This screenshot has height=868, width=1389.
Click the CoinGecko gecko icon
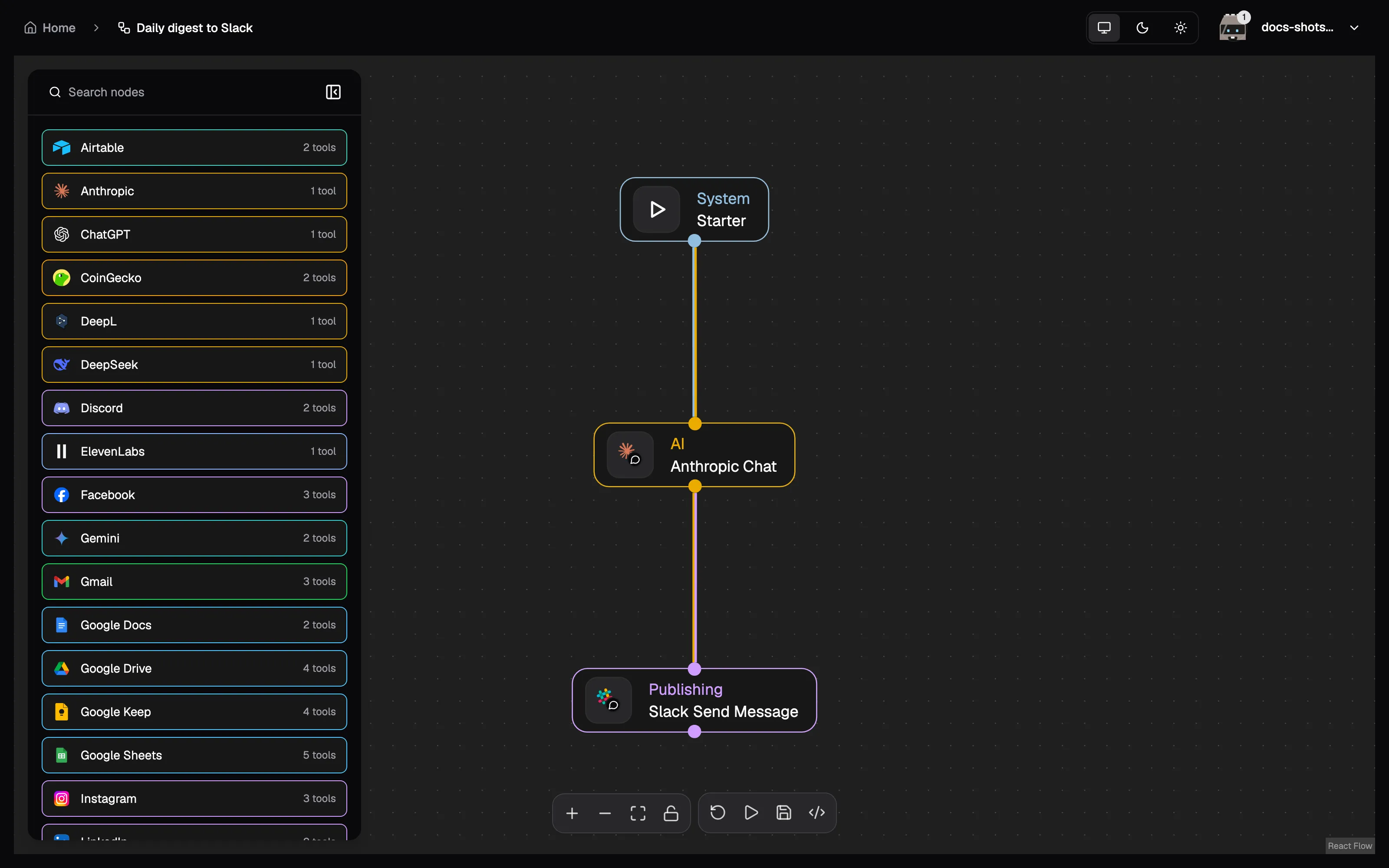[x=61, y=278]
